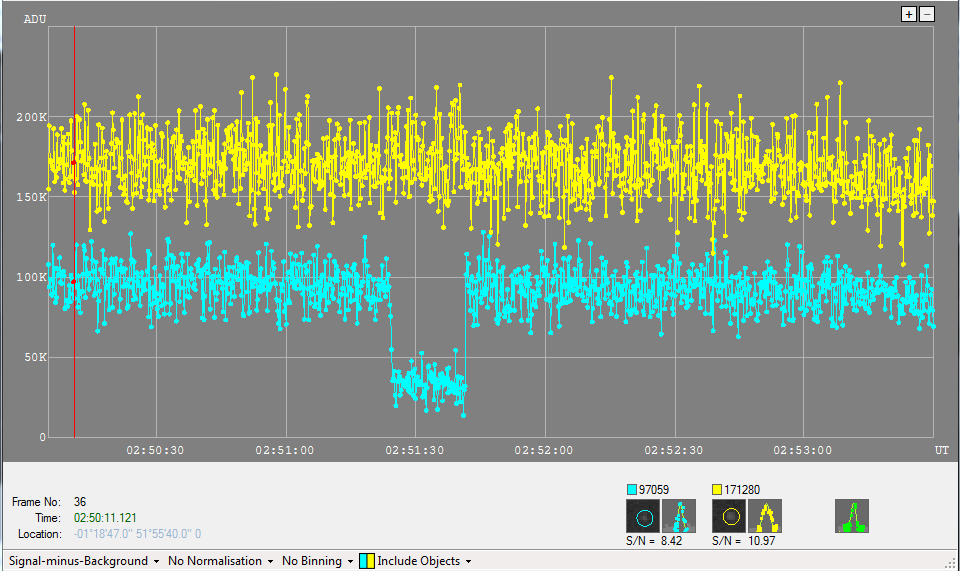The height and width of the screenshot is (571, 960).
Task: Click the window resize grip at corner
Action: coord(952,563)
